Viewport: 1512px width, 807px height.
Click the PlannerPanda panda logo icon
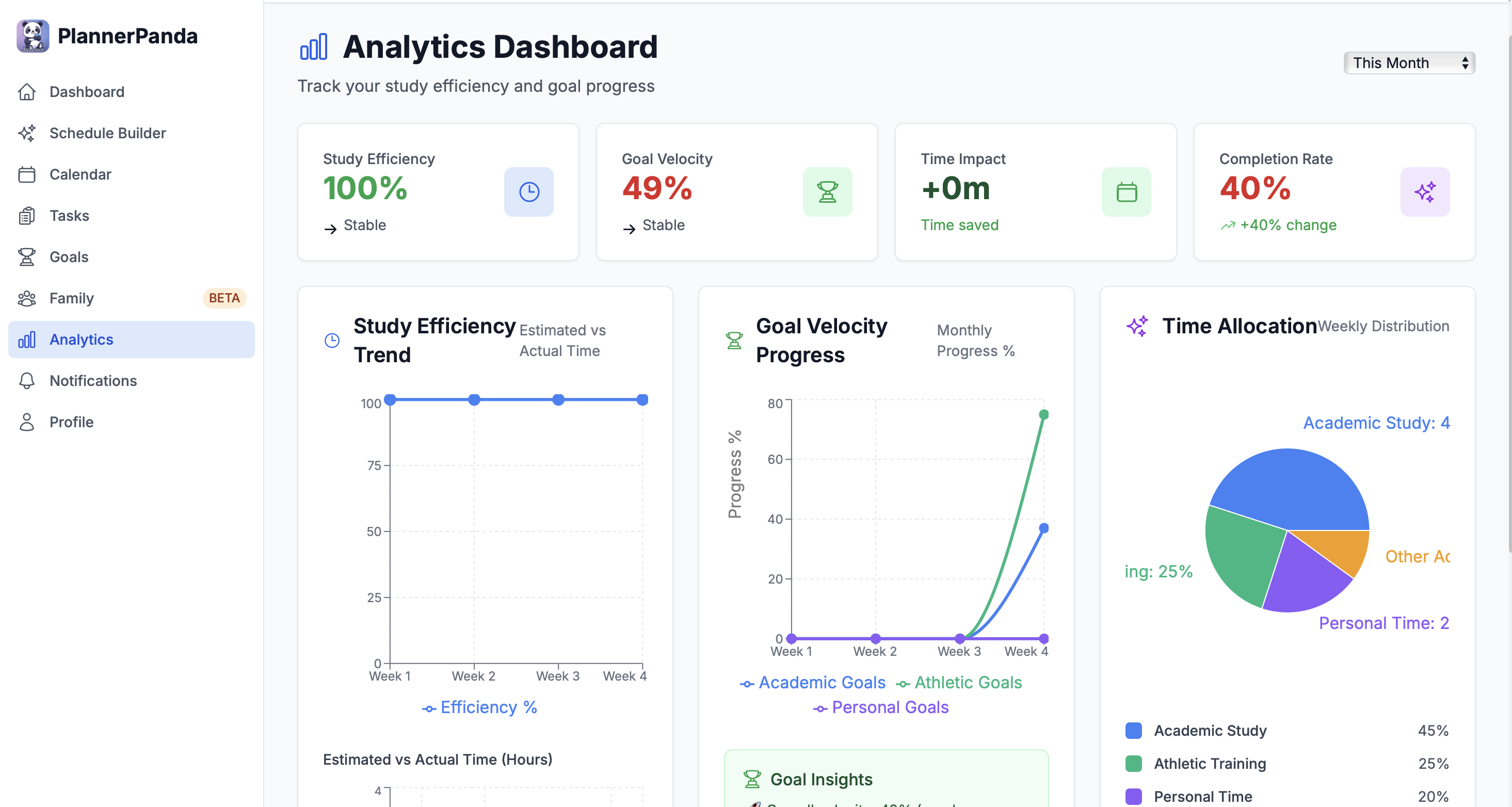[x=33, y=36]
